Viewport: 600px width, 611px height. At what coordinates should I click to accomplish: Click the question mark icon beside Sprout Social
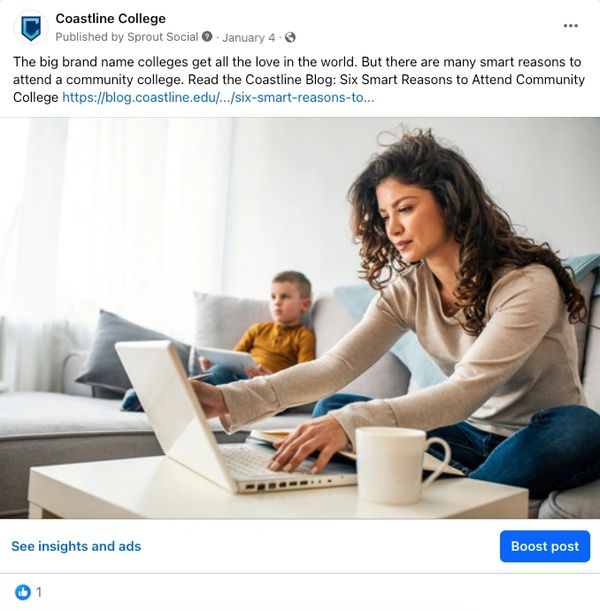pyautogui.click(x=207, y=37)
